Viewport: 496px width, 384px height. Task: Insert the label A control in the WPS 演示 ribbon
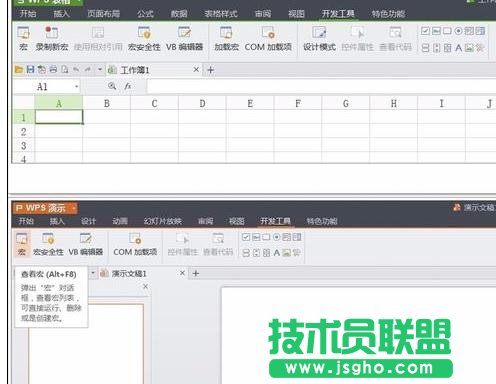(x=277, y=253)
